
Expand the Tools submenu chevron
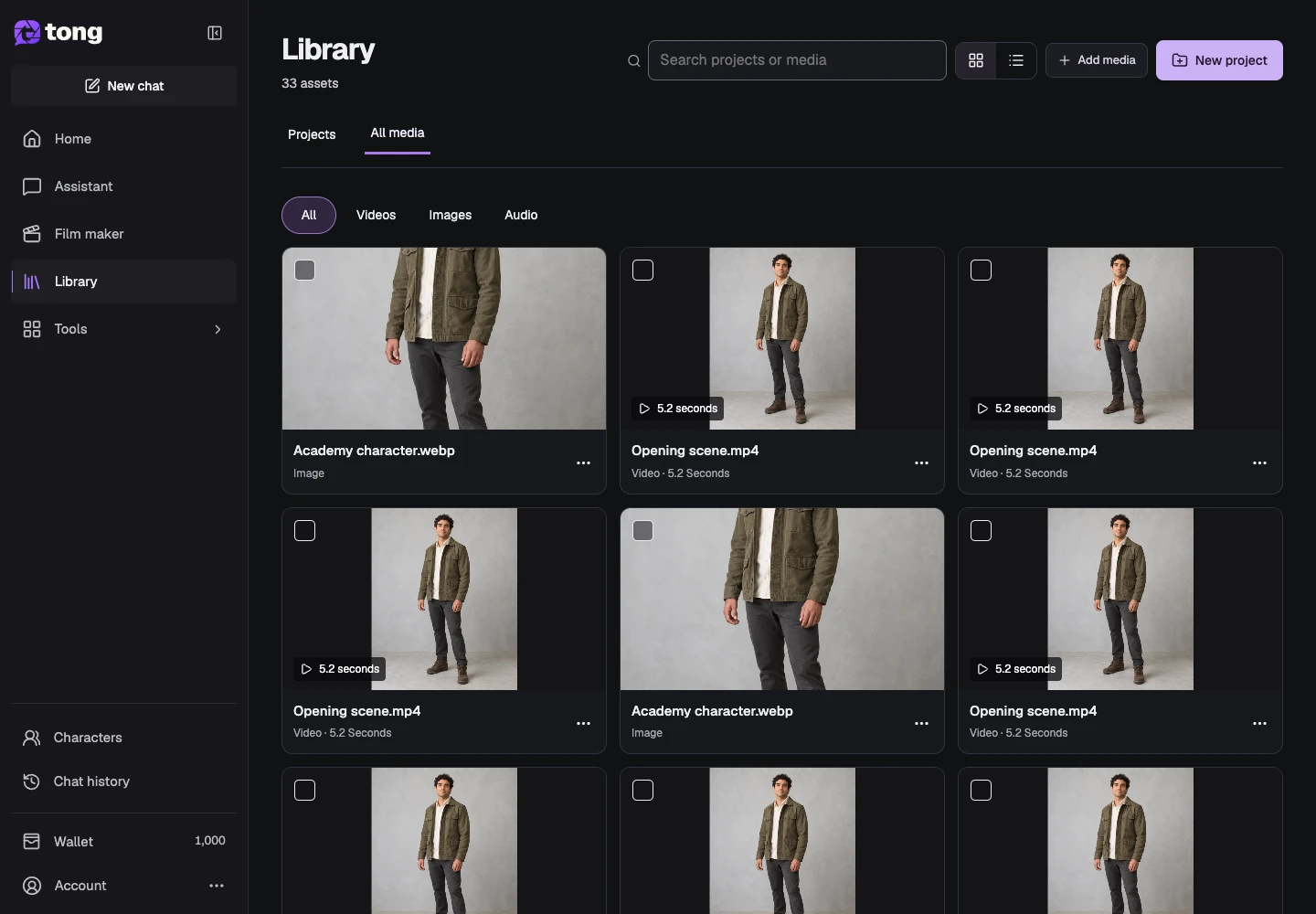click(218, 329)
